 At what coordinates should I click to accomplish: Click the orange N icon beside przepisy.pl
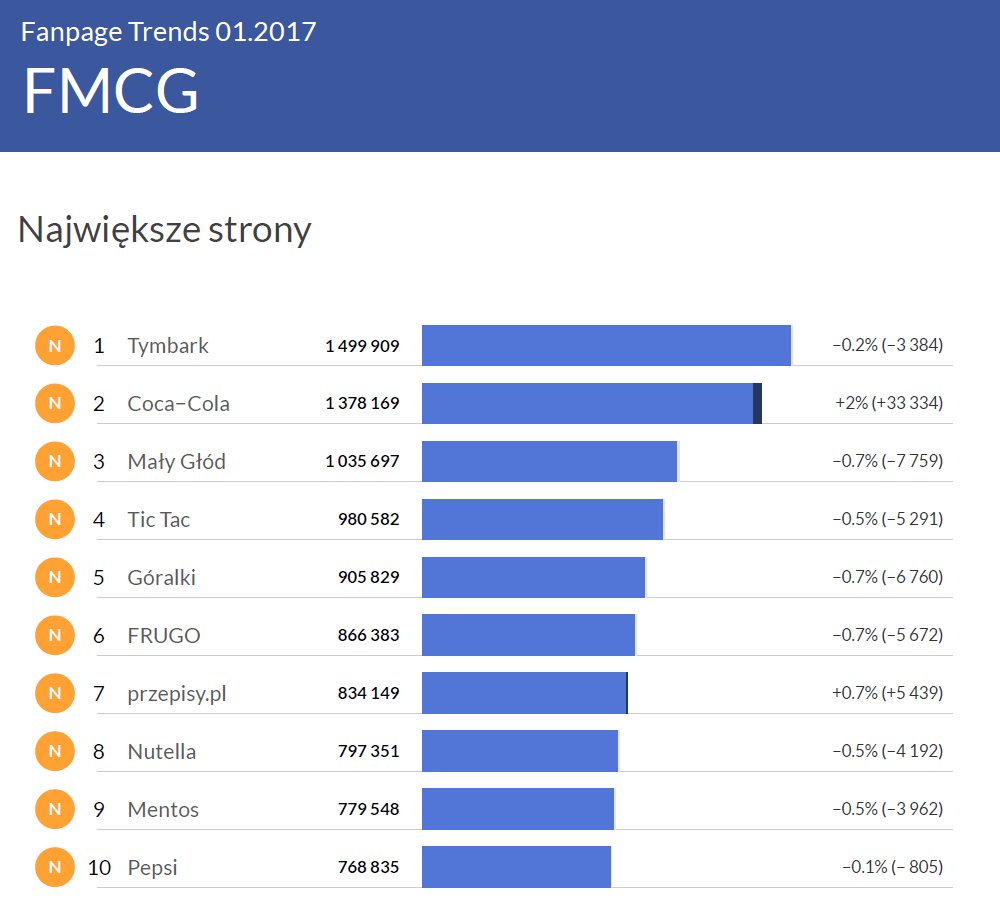point(55,694)
